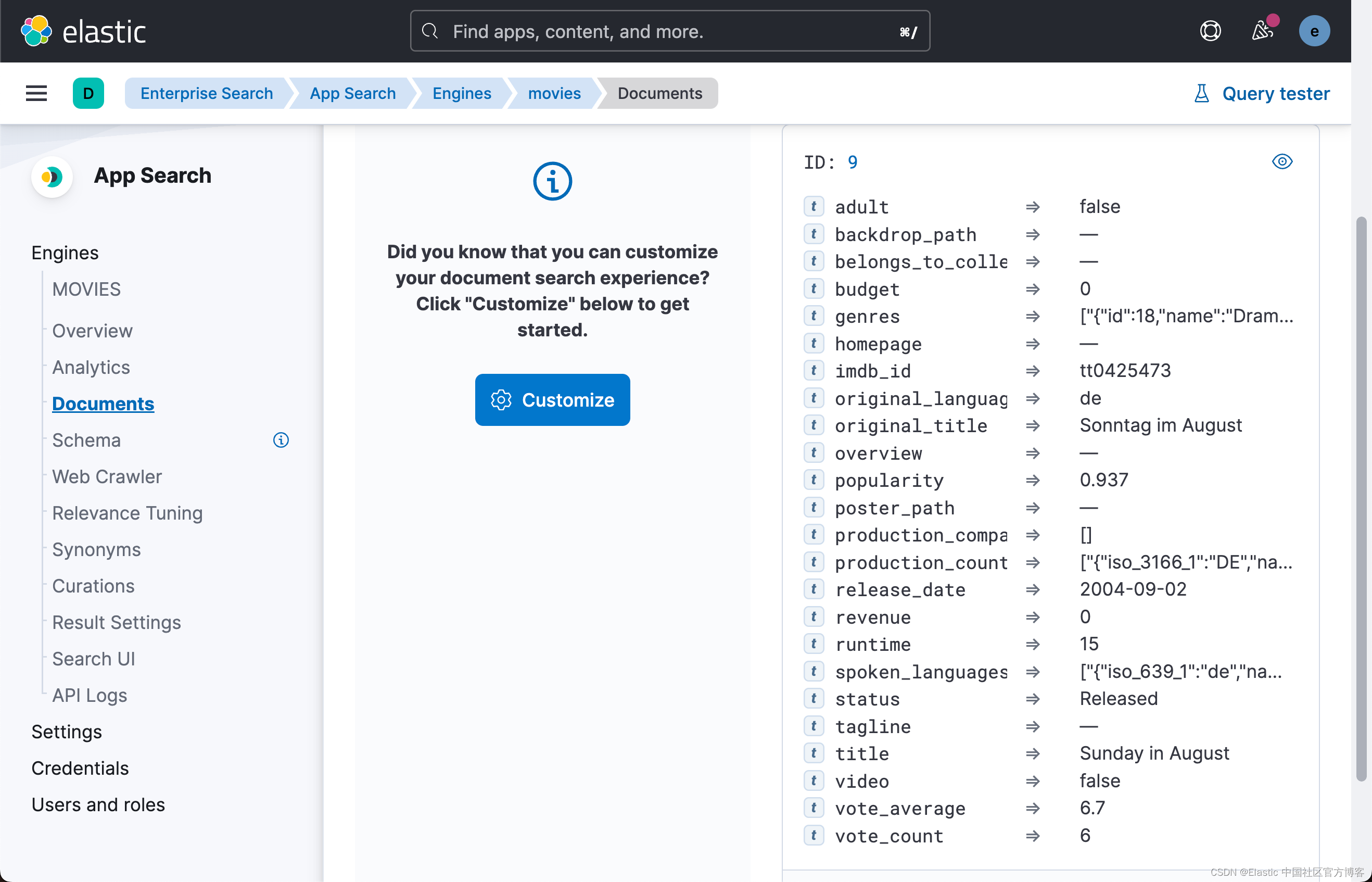Click the Customize button
The image size is (1372, 882).
(x=552, y=400)
